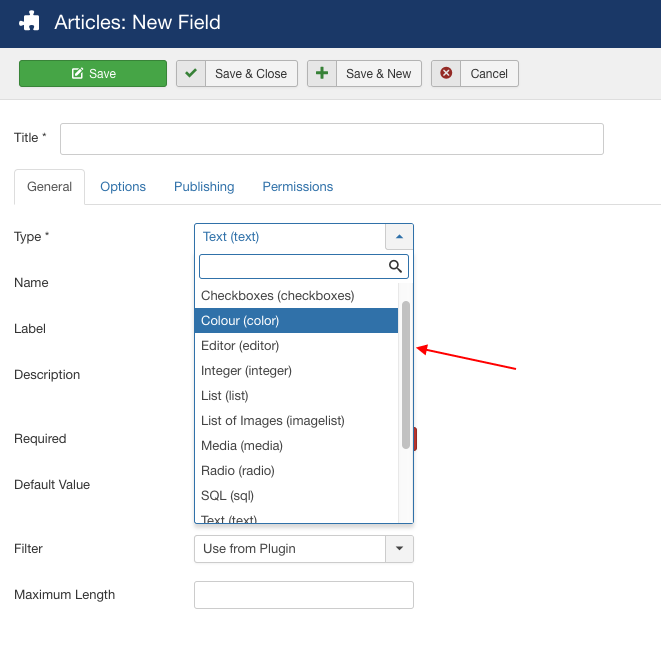Click the plus icon beside Save & New
This screenshot has width=661, height=650.
322,74
